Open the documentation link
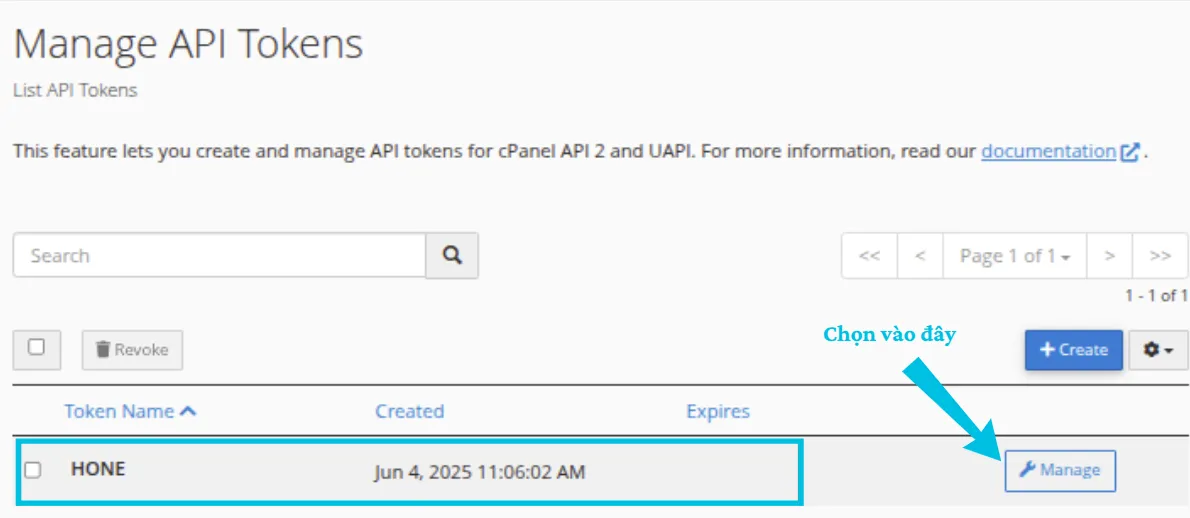The width and height of the screenshot is (1190, 518). (x=1048, y=151)
